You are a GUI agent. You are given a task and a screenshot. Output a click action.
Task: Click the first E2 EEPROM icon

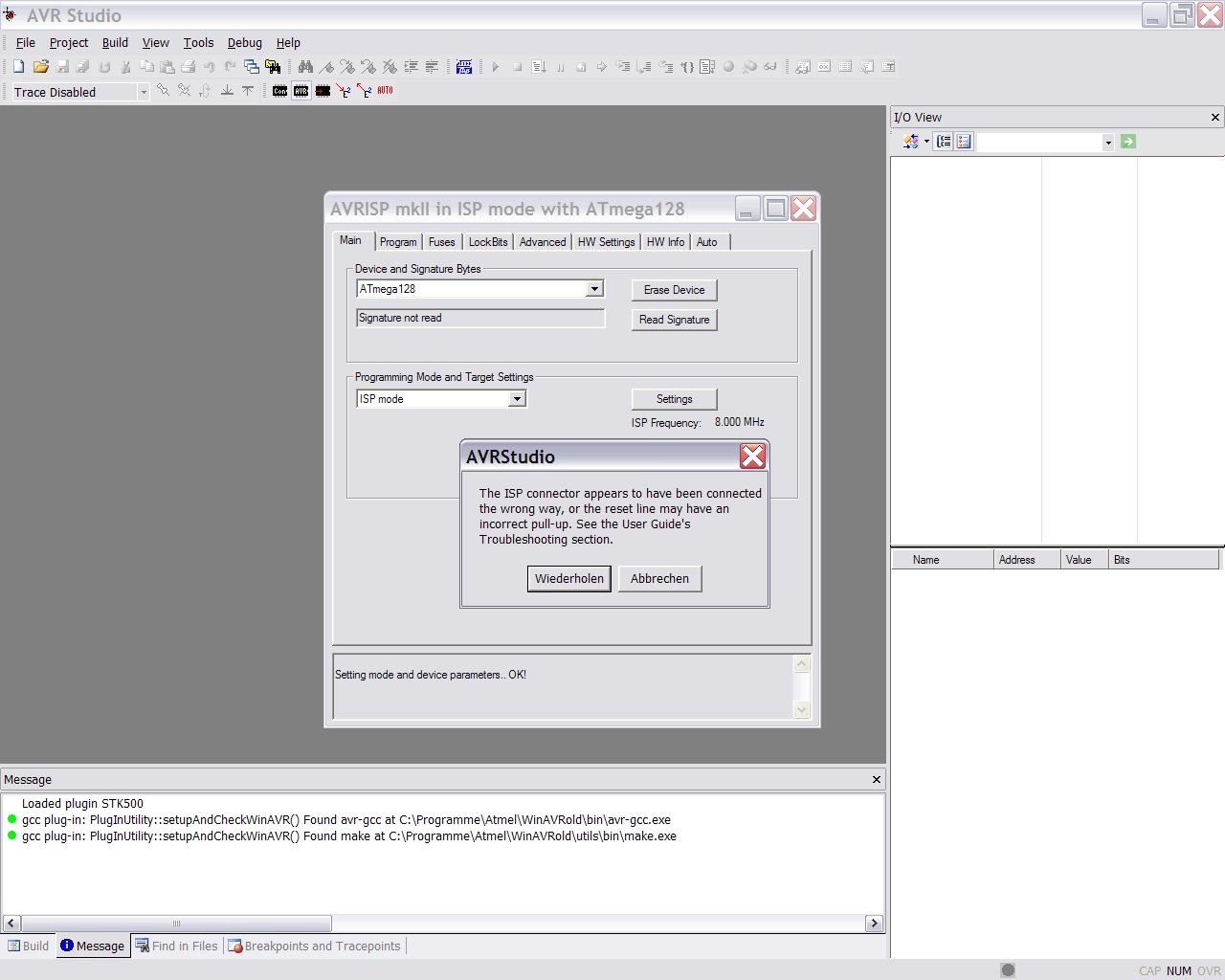[x=344, y=91]
